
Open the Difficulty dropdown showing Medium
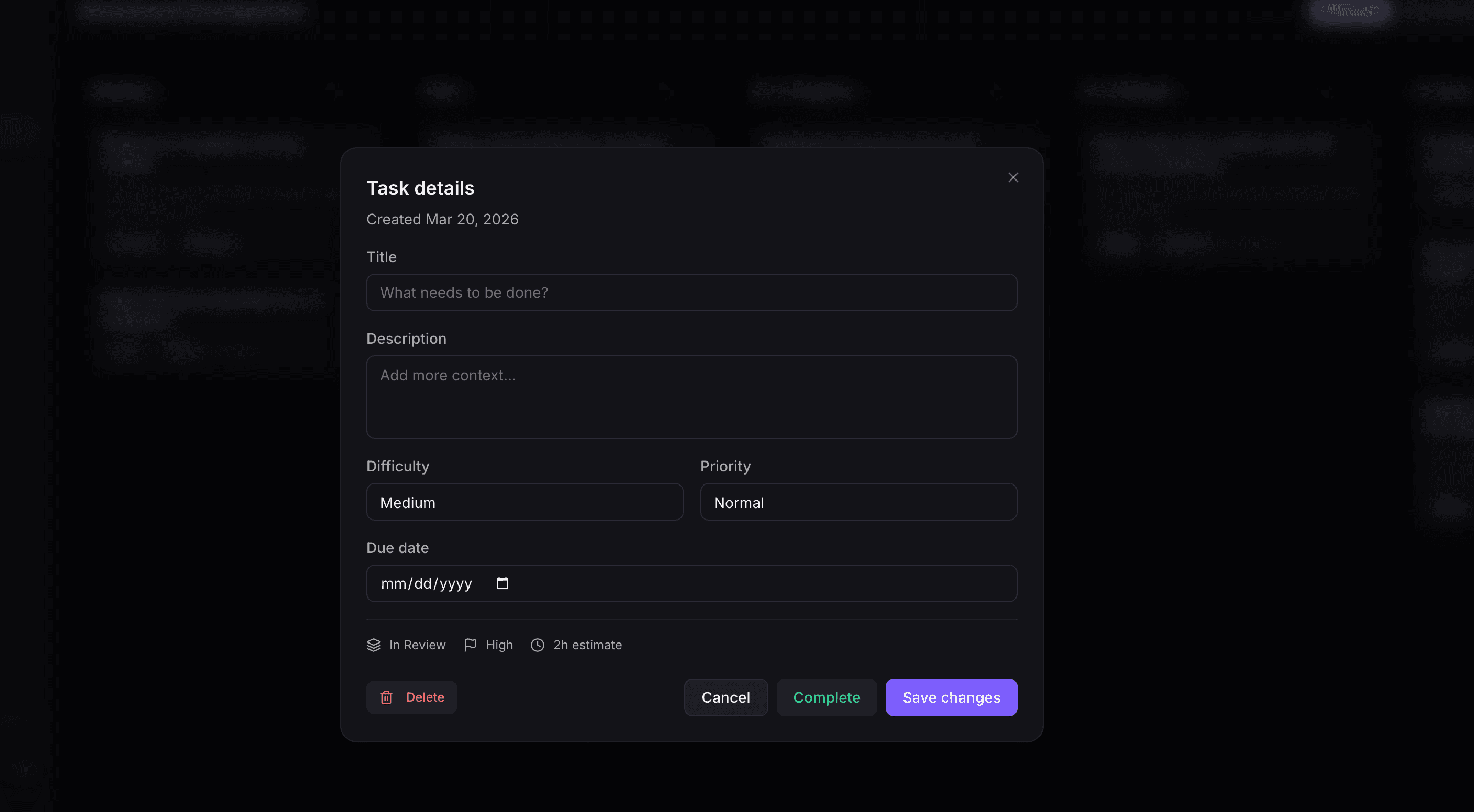tap(524, 502)
